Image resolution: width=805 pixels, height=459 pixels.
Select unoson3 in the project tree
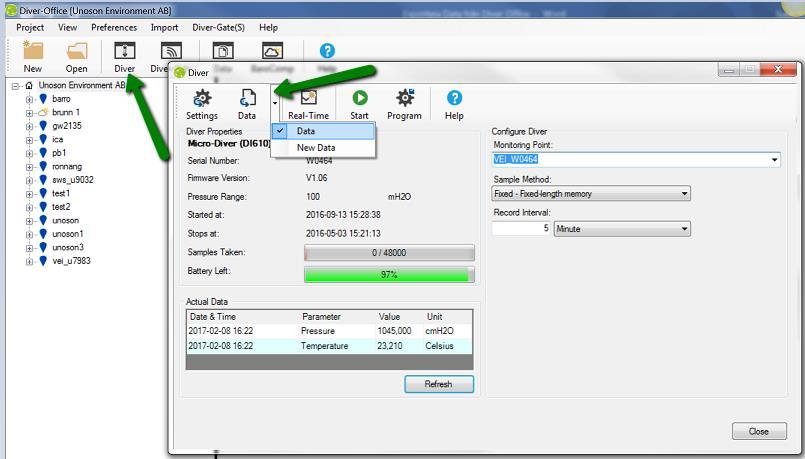coord(68,247)
